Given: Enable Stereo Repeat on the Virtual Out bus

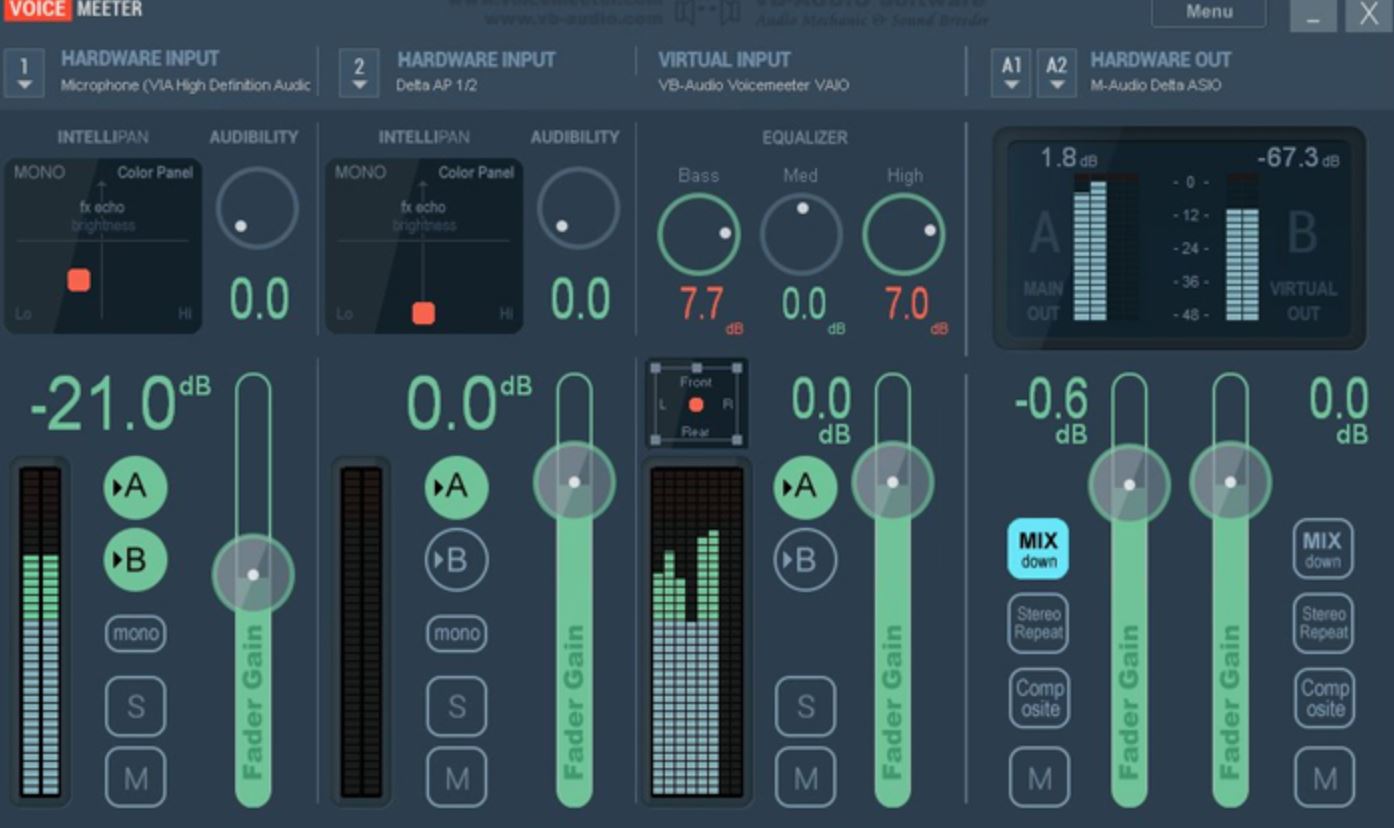Looking at the screenshot, I should click(x=1323, y=623).
